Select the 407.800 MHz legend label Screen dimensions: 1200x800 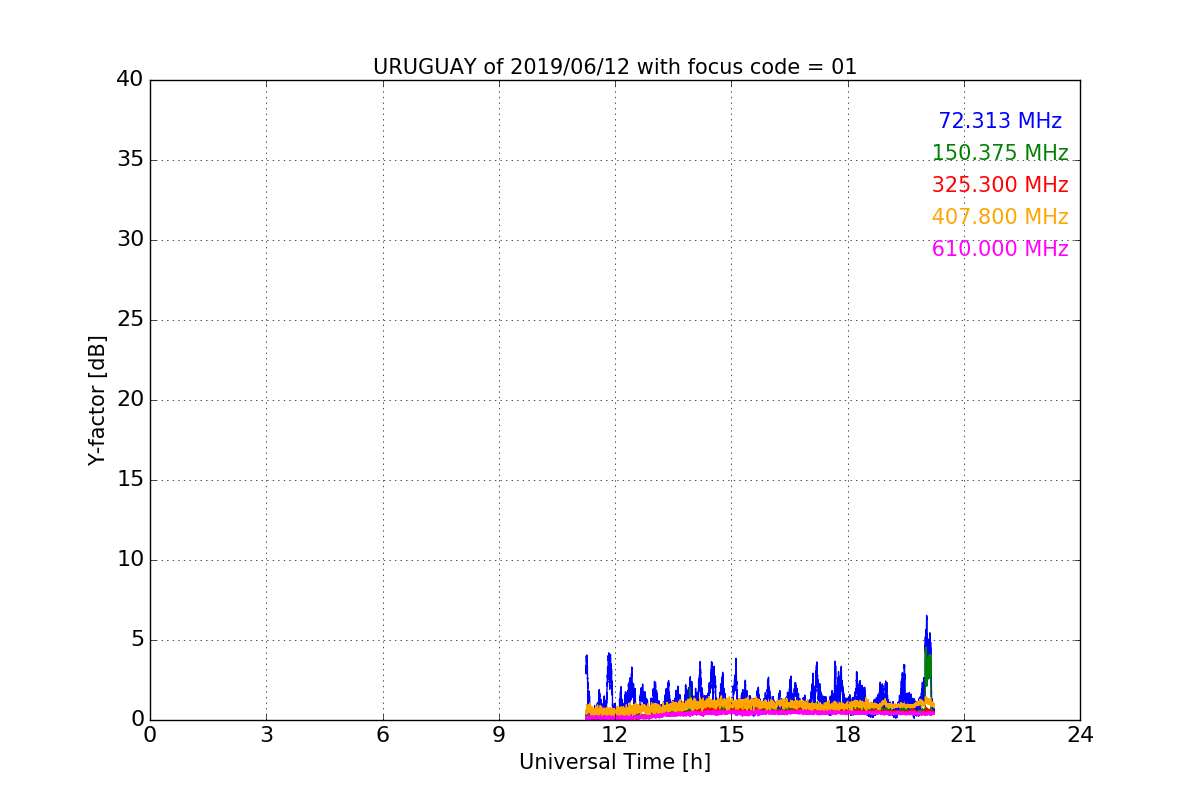tap(1000, 217)
